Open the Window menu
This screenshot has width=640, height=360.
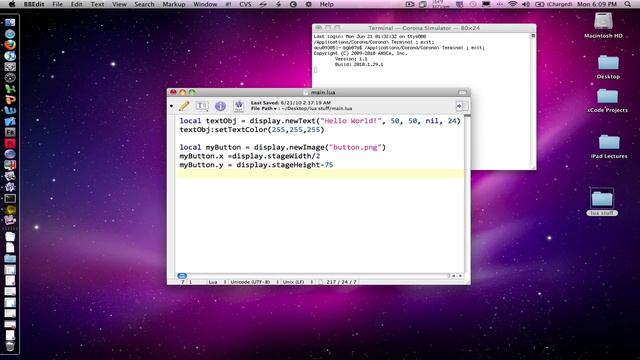pyautogui.click(x=205, y=4)
